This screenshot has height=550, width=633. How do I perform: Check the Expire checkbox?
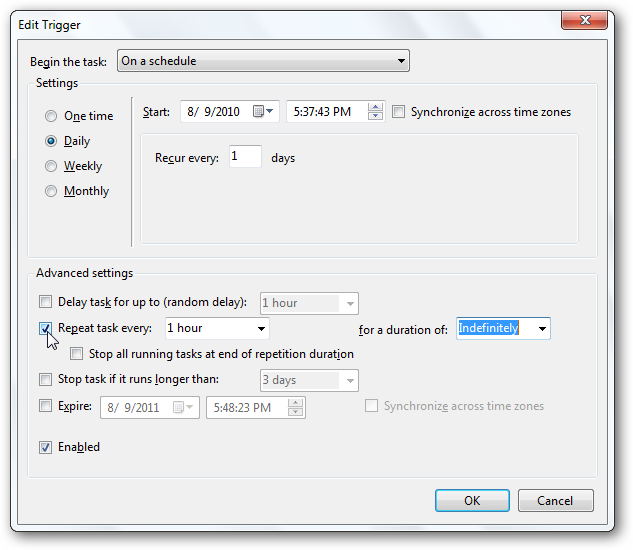(x=45, y=405)
